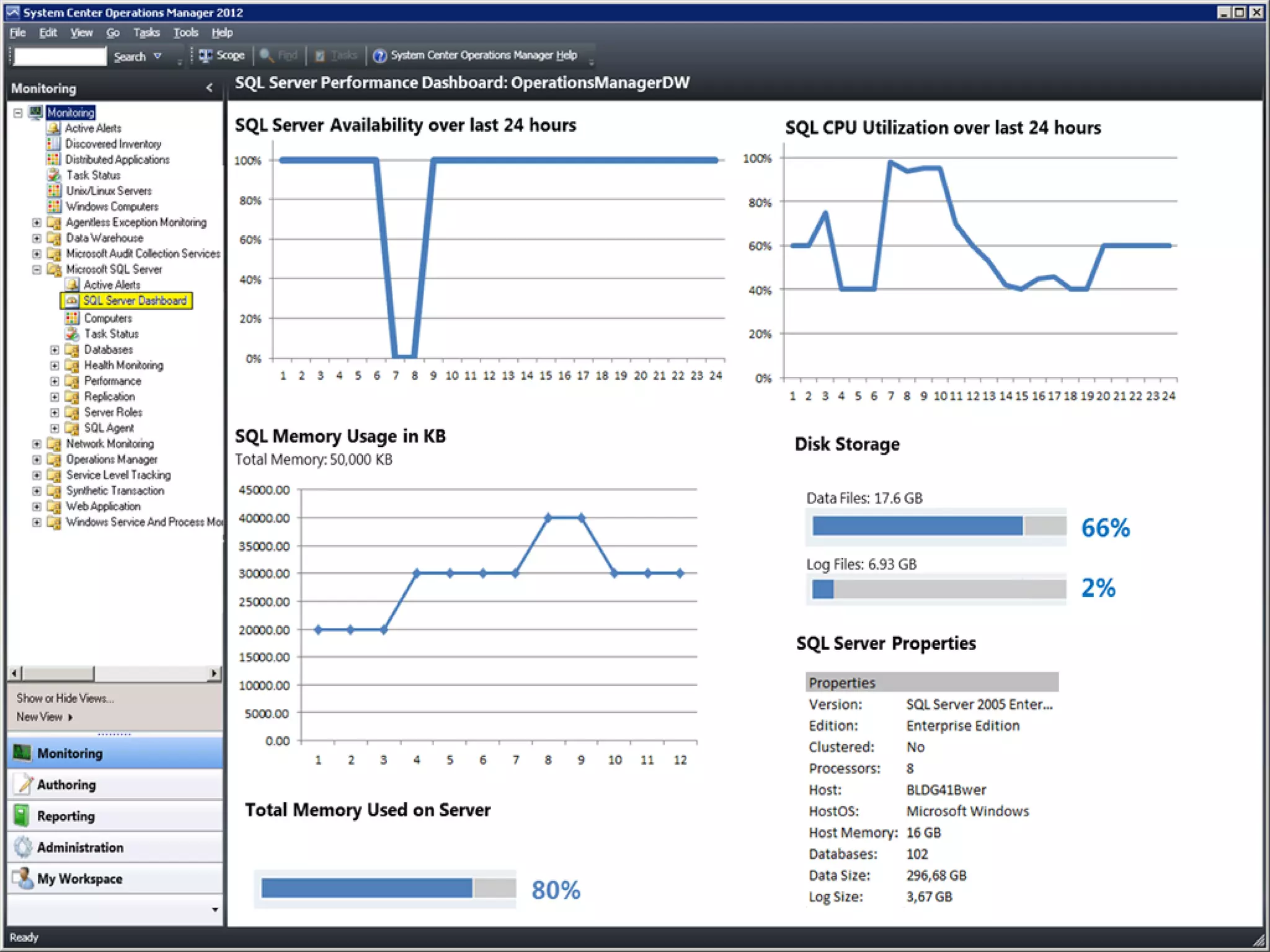
Task: Click the search input field
Action: point(60,56)
